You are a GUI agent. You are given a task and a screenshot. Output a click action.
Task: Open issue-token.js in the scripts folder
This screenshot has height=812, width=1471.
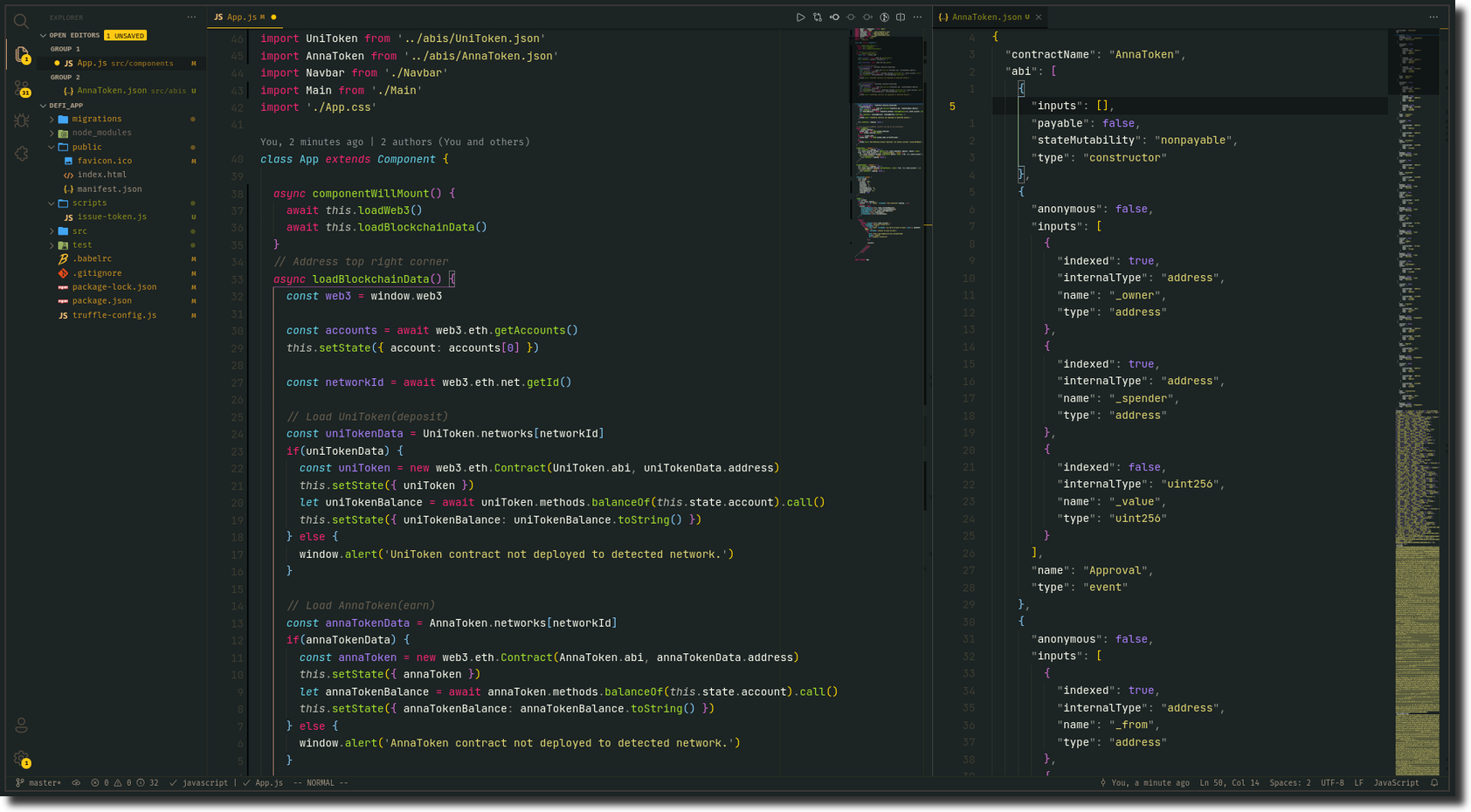click(x=112, y=217)
